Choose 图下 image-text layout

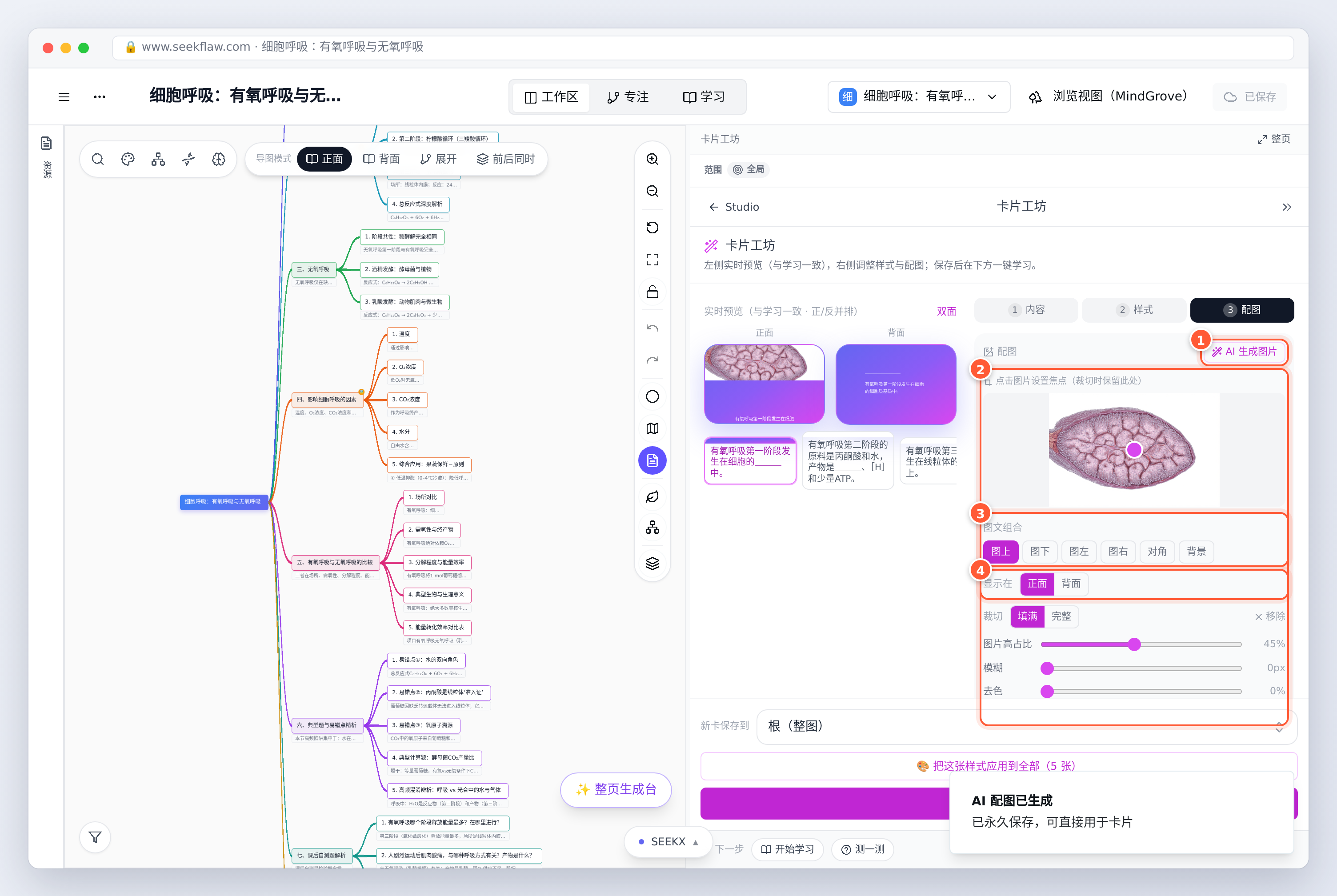[1040, 552]
